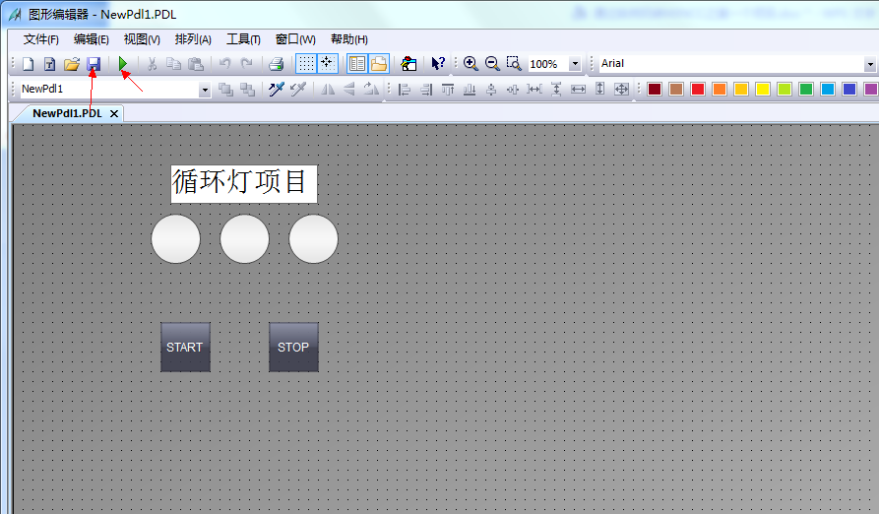Select the zoom area selection tool

coord(514,64)
